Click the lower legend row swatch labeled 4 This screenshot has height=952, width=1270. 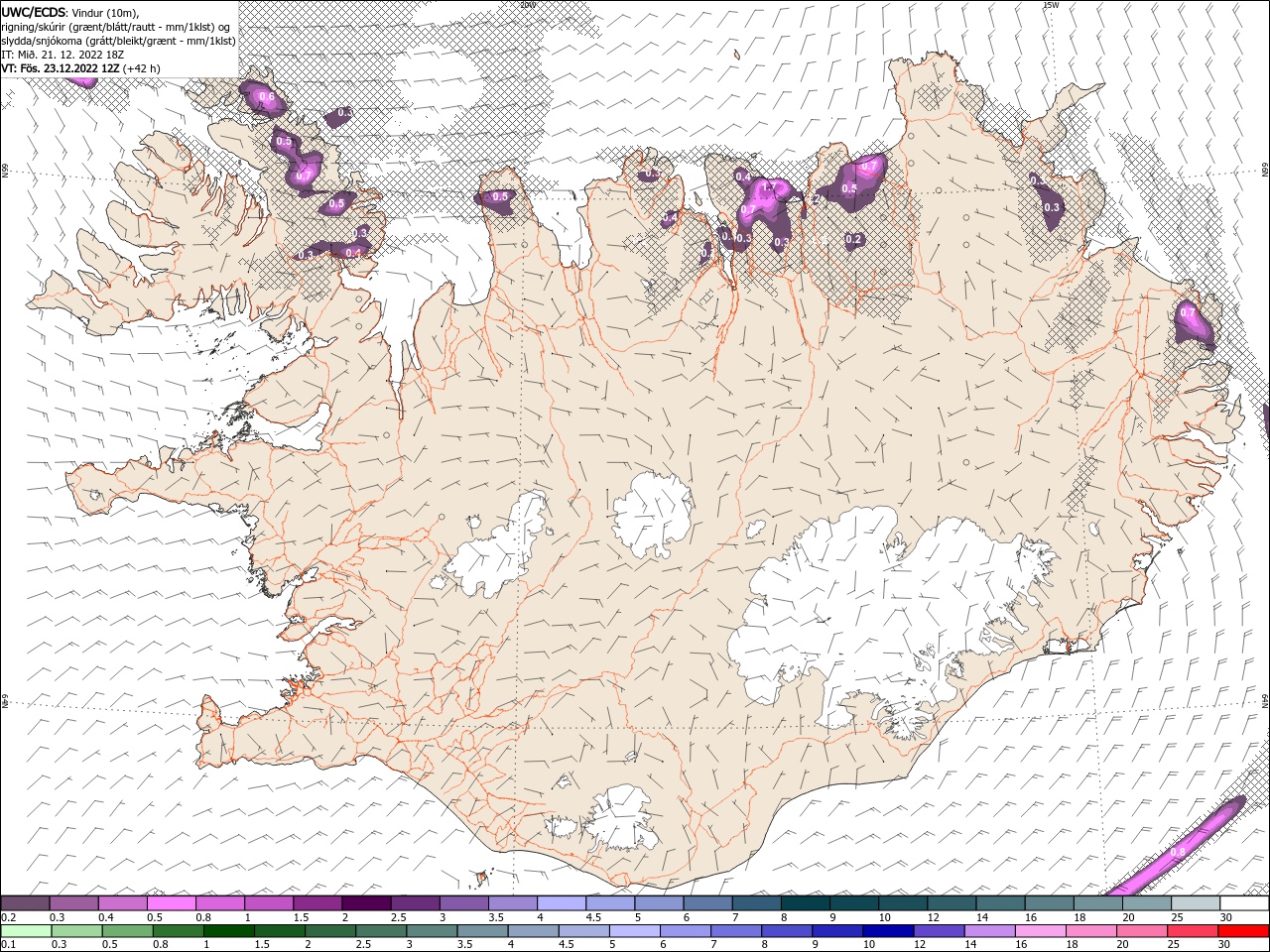click(x=533, y=931)
